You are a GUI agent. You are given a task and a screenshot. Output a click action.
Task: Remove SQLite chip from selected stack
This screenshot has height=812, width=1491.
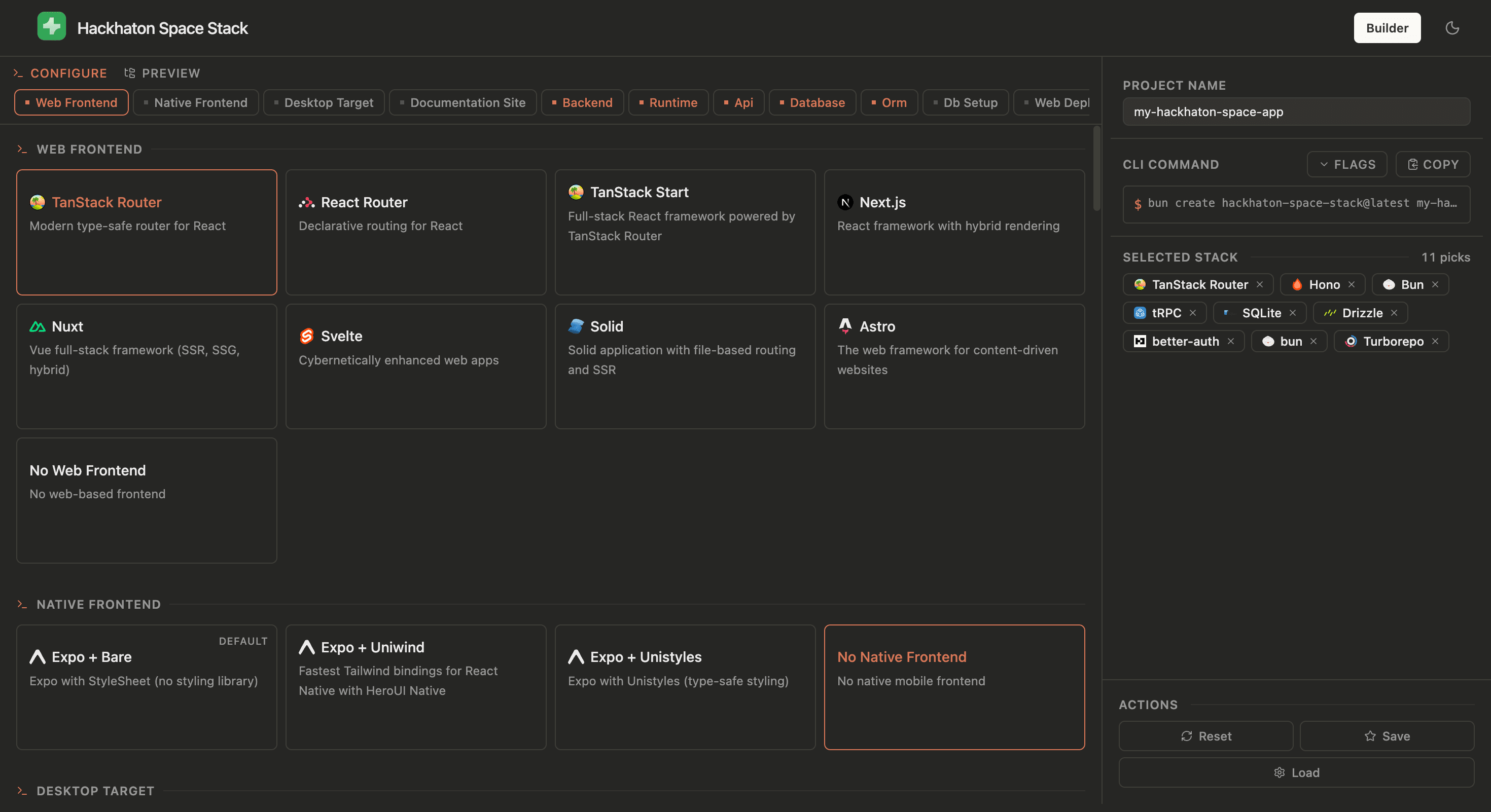pyautogui.click(x=1293, y=313)
